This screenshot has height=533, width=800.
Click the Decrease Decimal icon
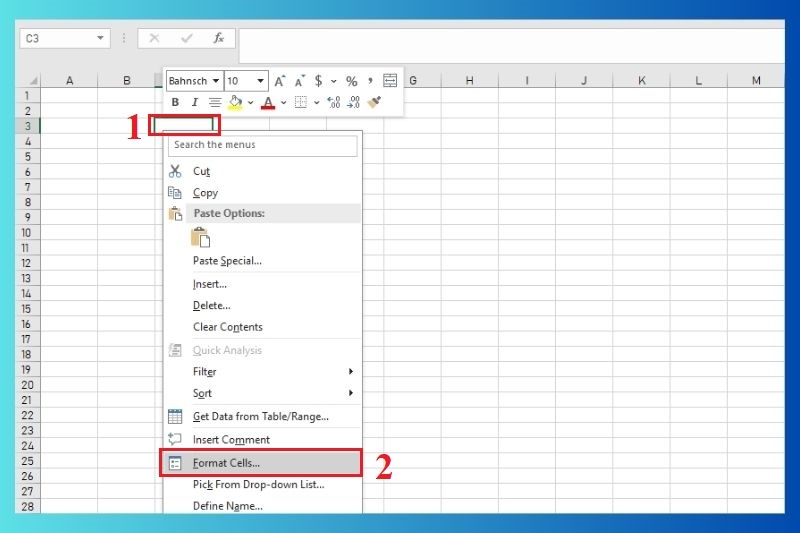point(353,102)
